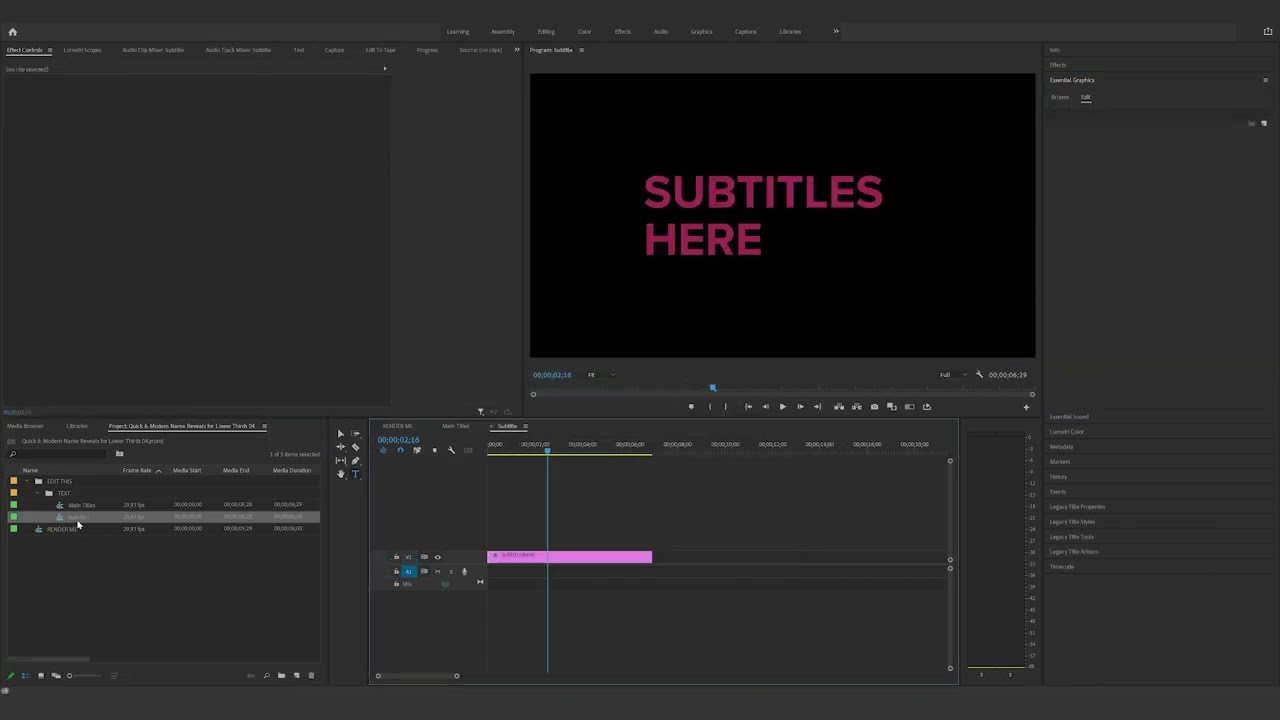Click Mark Out button
This screenshot has width=1280, height=720.
(726, 407)
